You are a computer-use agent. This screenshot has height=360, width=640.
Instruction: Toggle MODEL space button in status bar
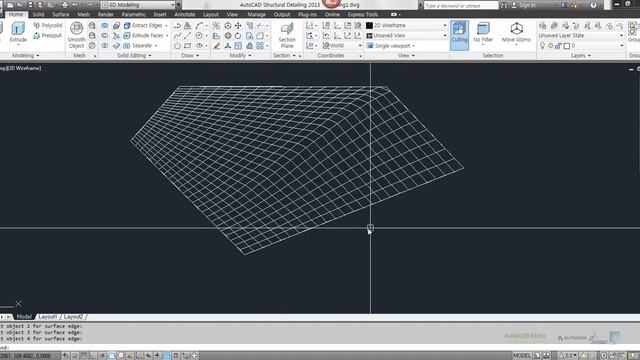click(522, 356)
